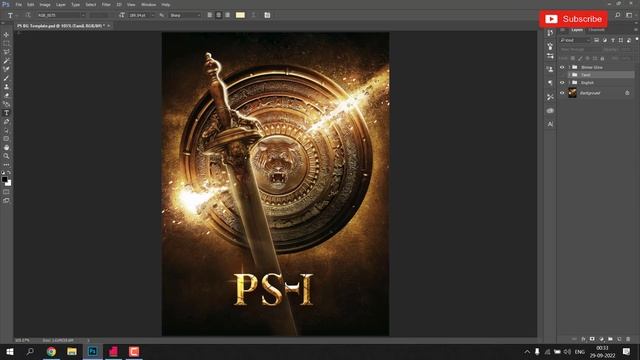Screen dimensions: 640x360
Task: Expand the top layer group
Action: [569, 67]
